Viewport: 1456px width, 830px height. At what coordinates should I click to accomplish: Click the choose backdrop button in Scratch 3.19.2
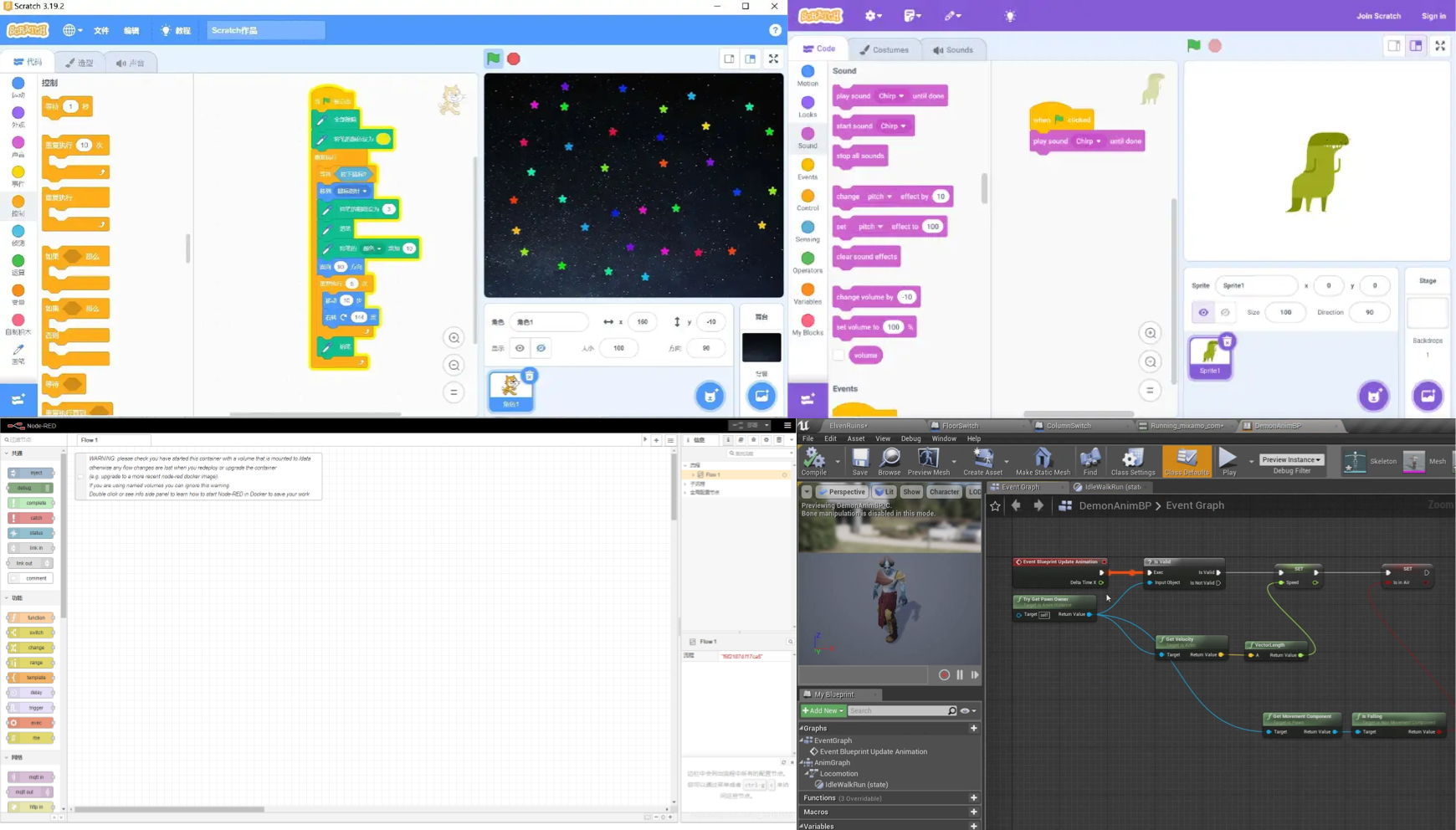coord(761,396)
